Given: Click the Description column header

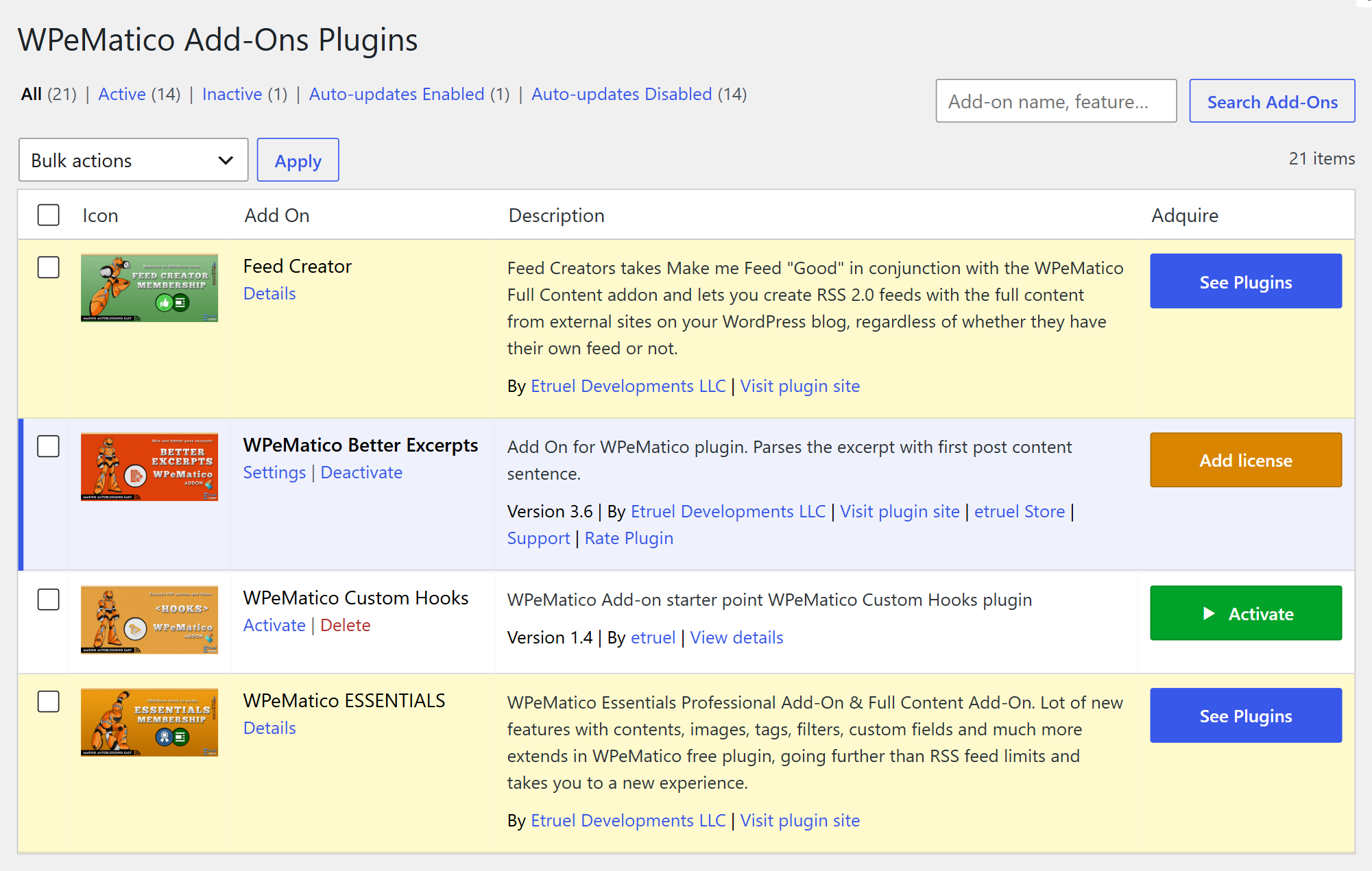Looking at the screenshot, I should coord(557,215).
